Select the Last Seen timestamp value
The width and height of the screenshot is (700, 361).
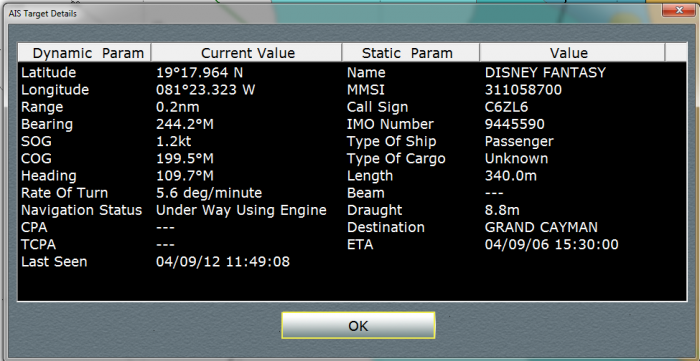pos(223,261)
